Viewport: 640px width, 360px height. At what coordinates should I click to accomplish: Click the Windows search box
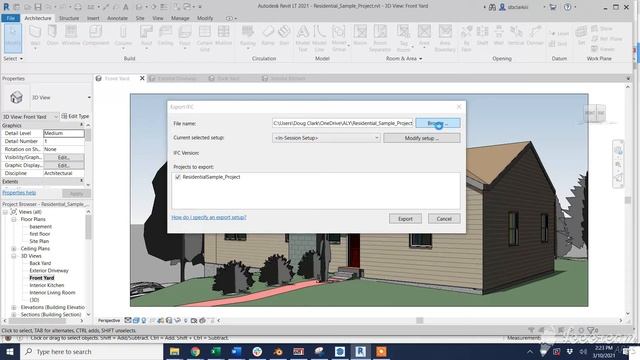(x=91, y=351)
